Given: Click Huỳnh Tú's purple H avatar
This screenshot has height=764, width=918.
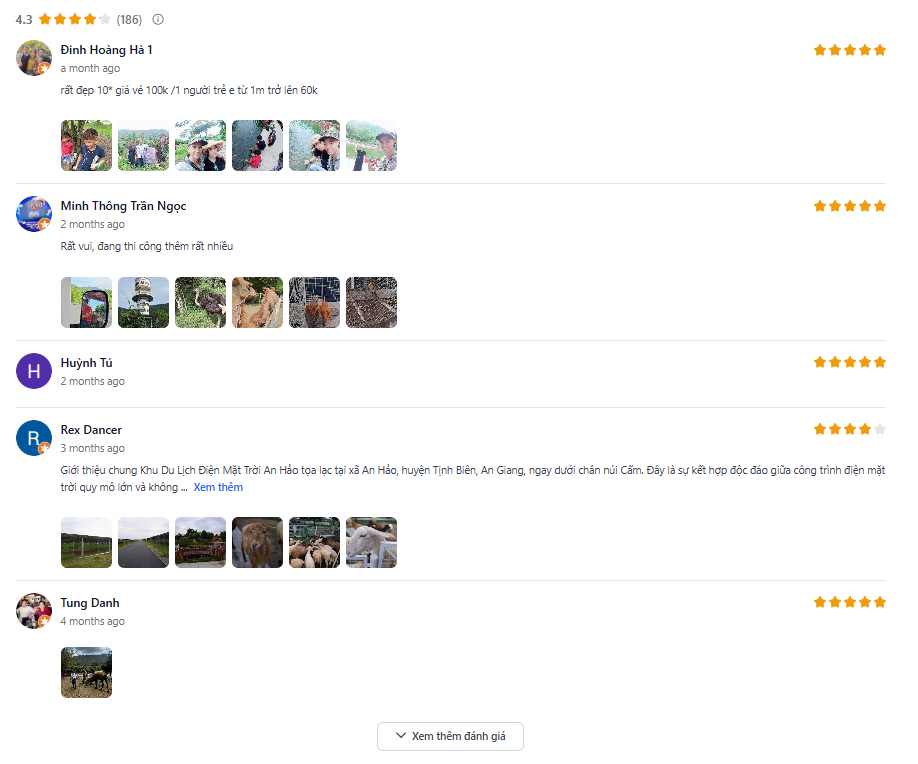Looking at the screenshot, I should point(34,371).
